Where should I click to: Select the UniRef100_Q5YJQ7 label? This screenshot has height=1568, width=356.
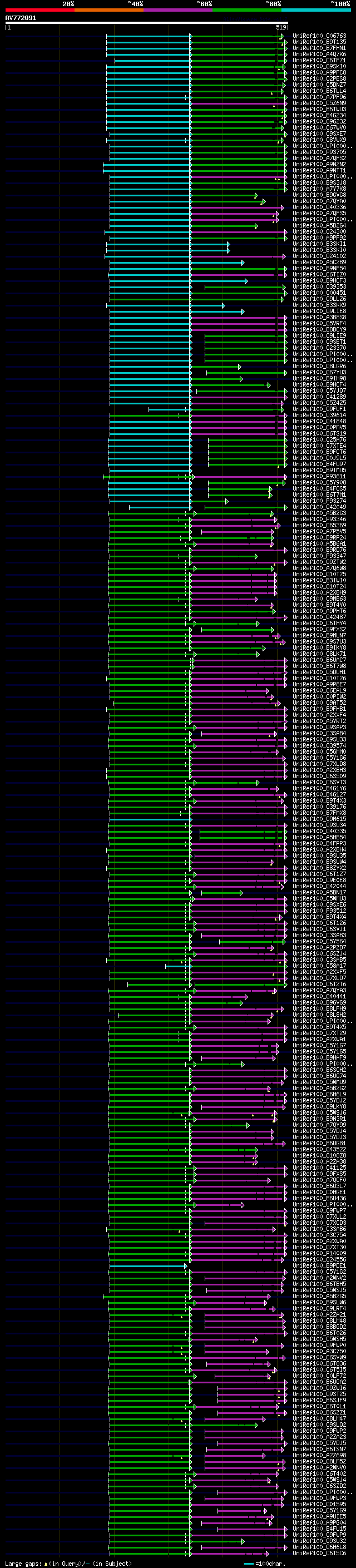[319, 391]
